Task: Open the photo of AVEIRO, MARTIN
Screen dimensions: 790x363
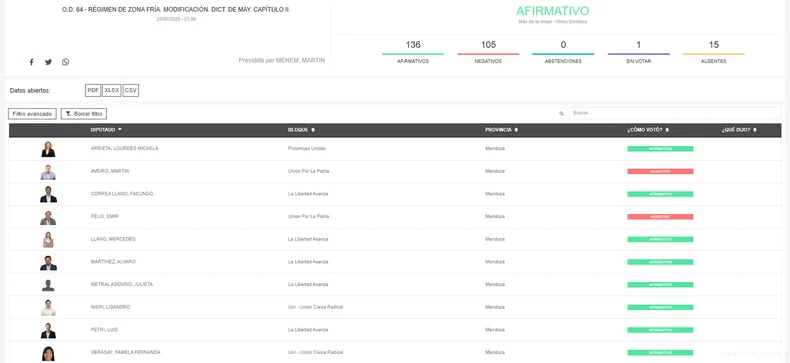Action: 48,172
